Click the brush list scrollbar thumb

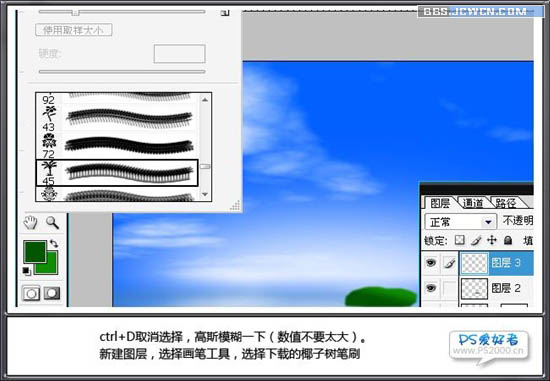[x=205, y=166]
